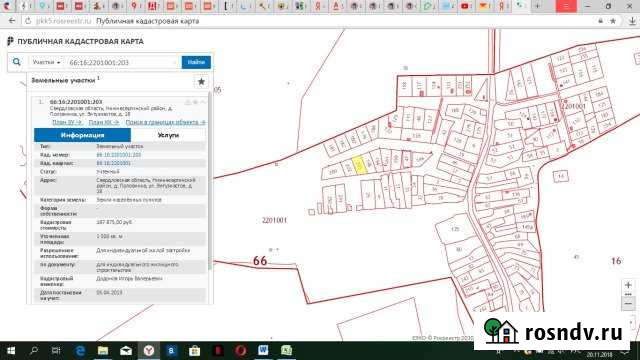The height and width of the screenshot is (360, 640).
Task: Open browser downloads arrow icon
Action: 632,21
